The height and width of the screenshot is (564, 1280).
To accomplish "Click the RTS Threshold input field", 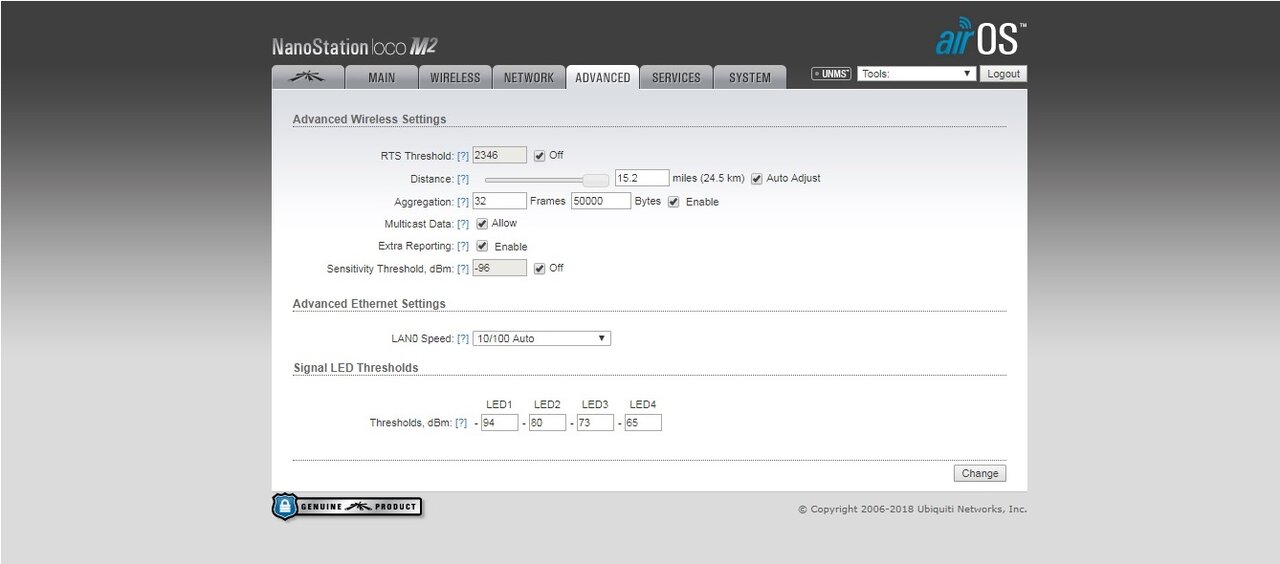I will pyautogui.click(x=499, y=155).
